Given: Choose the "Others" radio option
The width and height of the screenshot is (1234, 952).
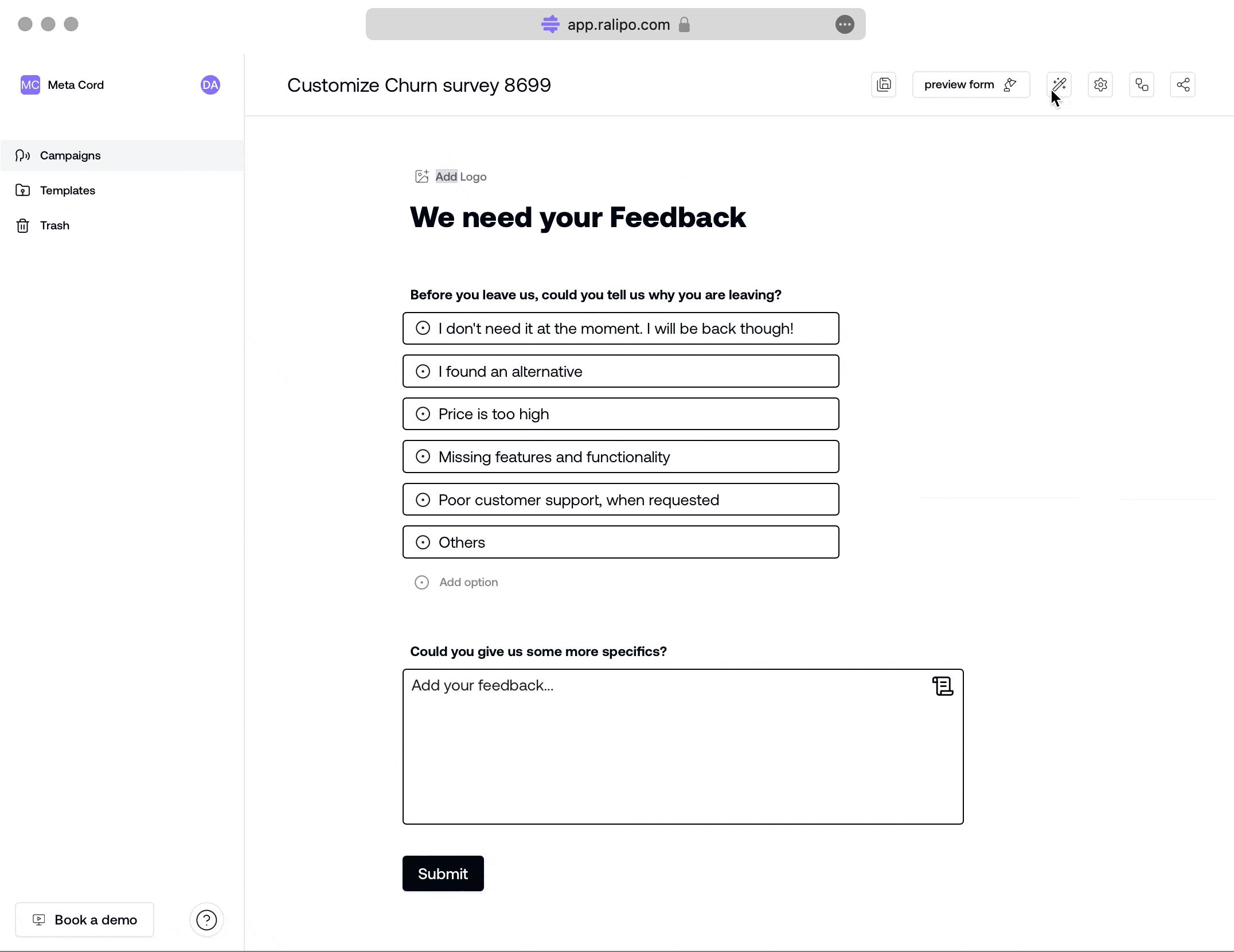Looking at the screenshot, I should 423,543.
